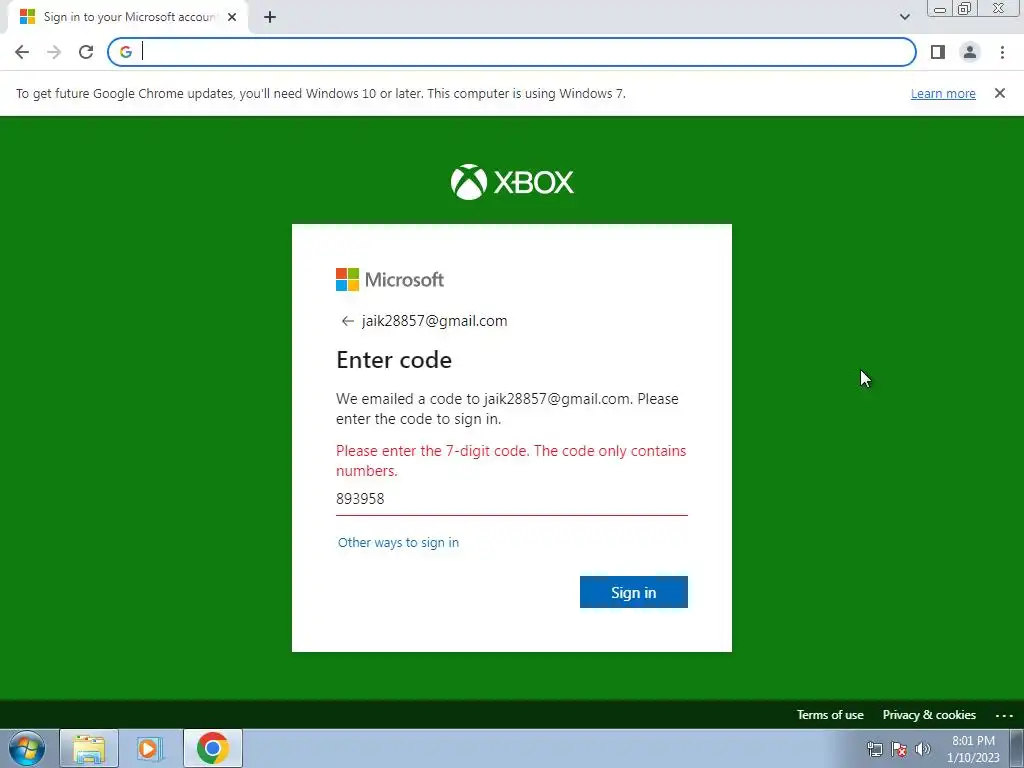The image size is (1024, 768).
Task: Open File Explorer from the taskbar
Action: pyautogui.click(x=89, y=748)
